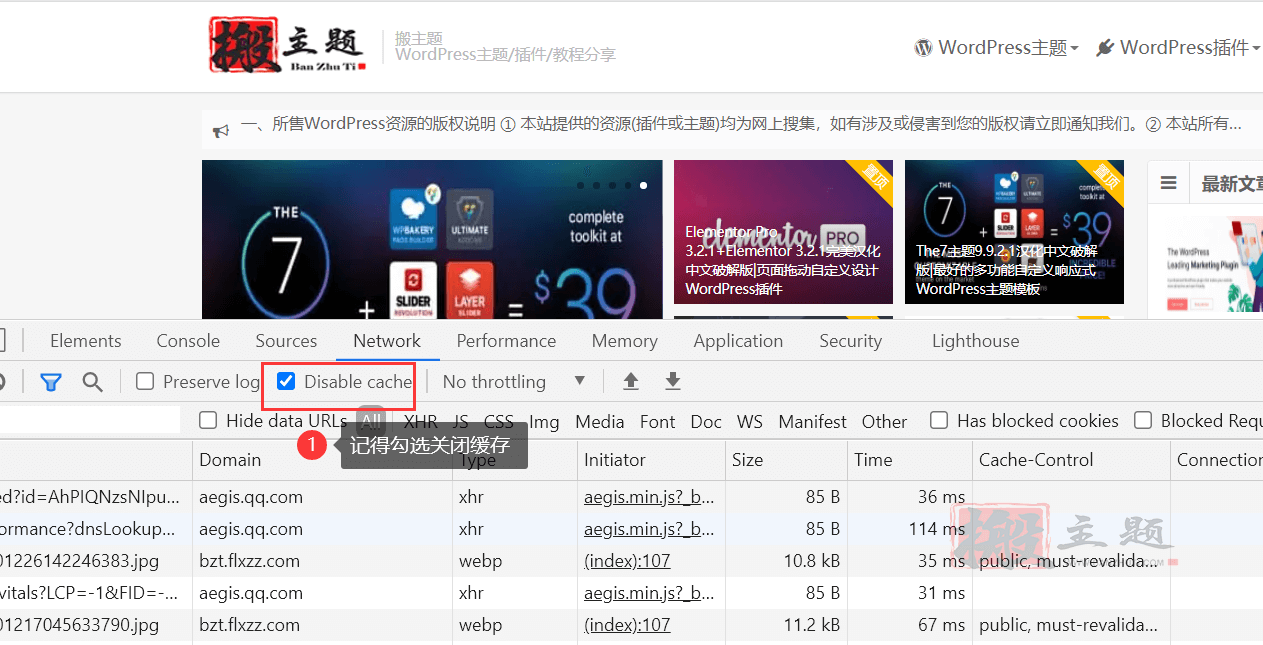Select the Network tab
The height and width of the screenshot is (645, 1263).
[387, 341]
